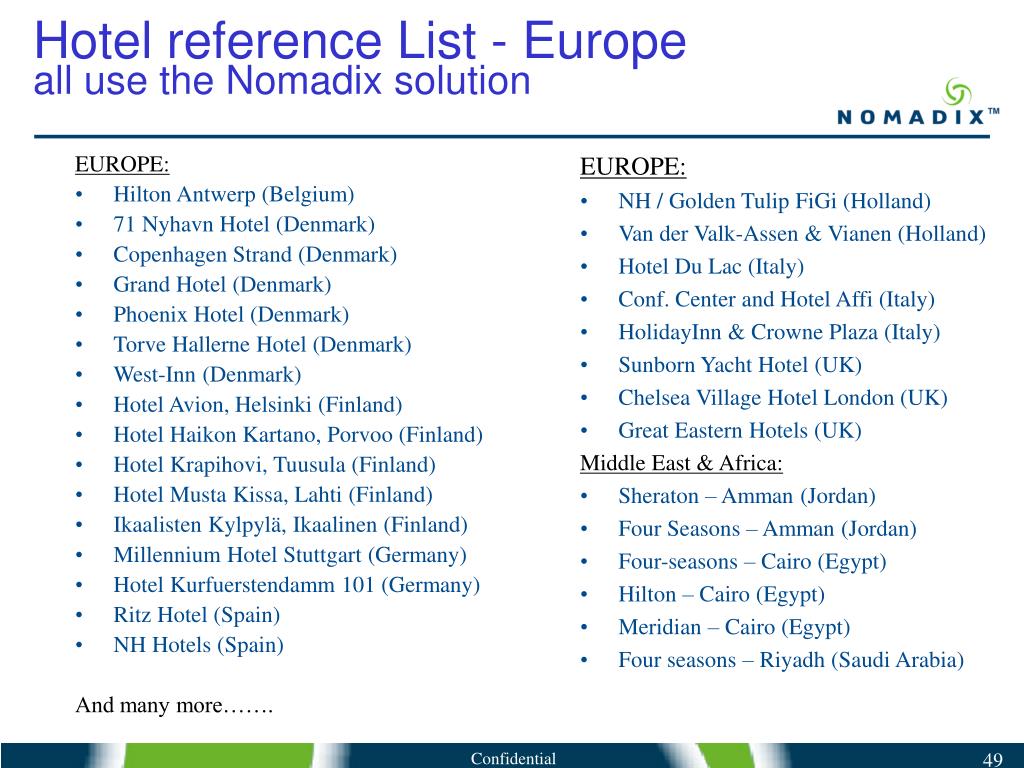Click '71 Nyhavn Hotel (Denmark)' entry
This screenshot has height=768, width=1024.
coord(244,225)
